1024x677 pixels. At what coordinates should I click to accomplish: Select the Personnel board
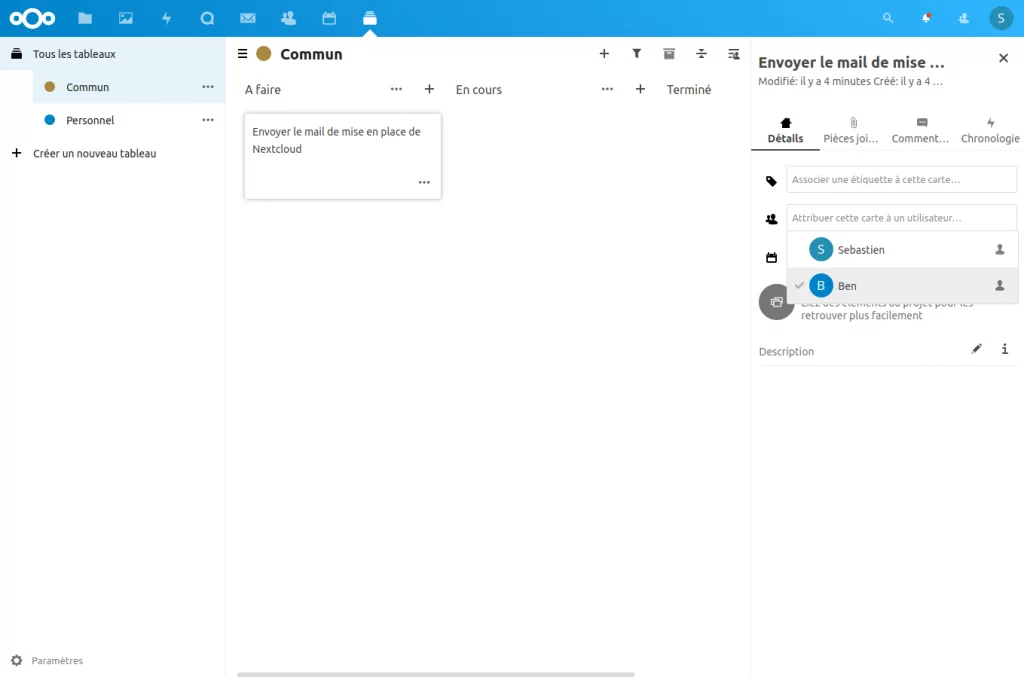coord(129,120)
